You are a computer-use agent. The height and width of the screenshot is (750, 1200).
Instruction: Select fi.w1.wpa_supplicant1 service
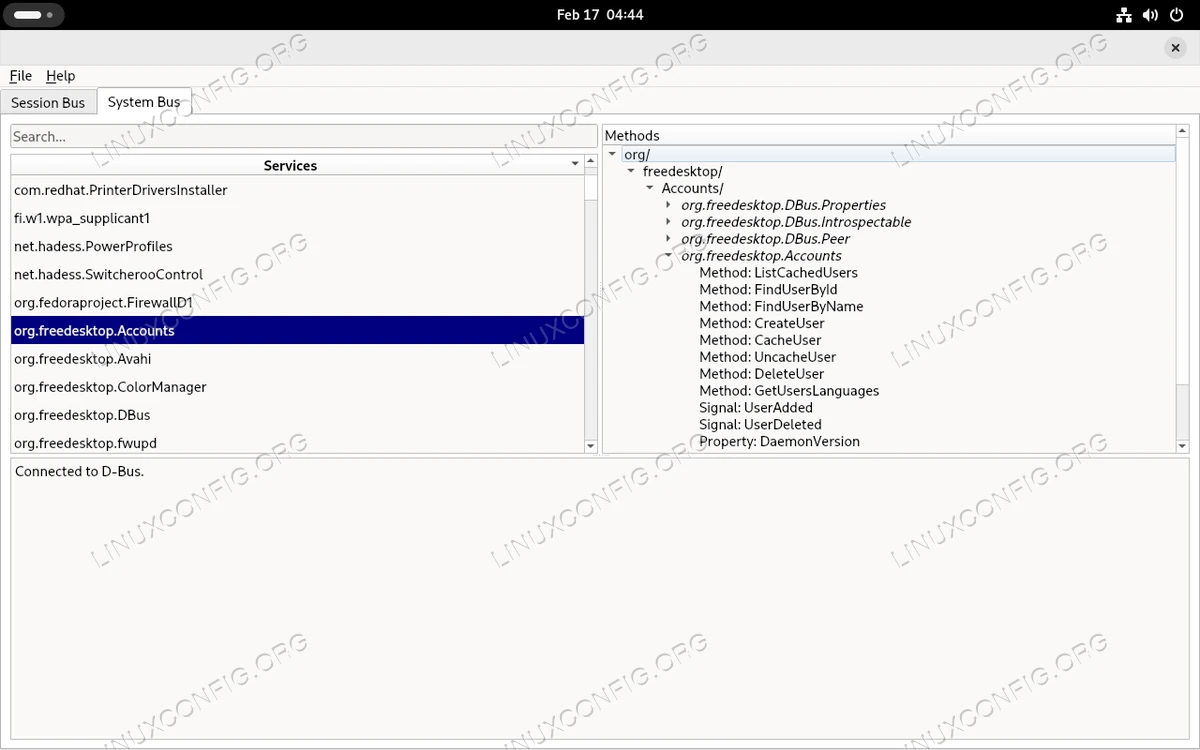pyautogui.click(x=297, y=218)
